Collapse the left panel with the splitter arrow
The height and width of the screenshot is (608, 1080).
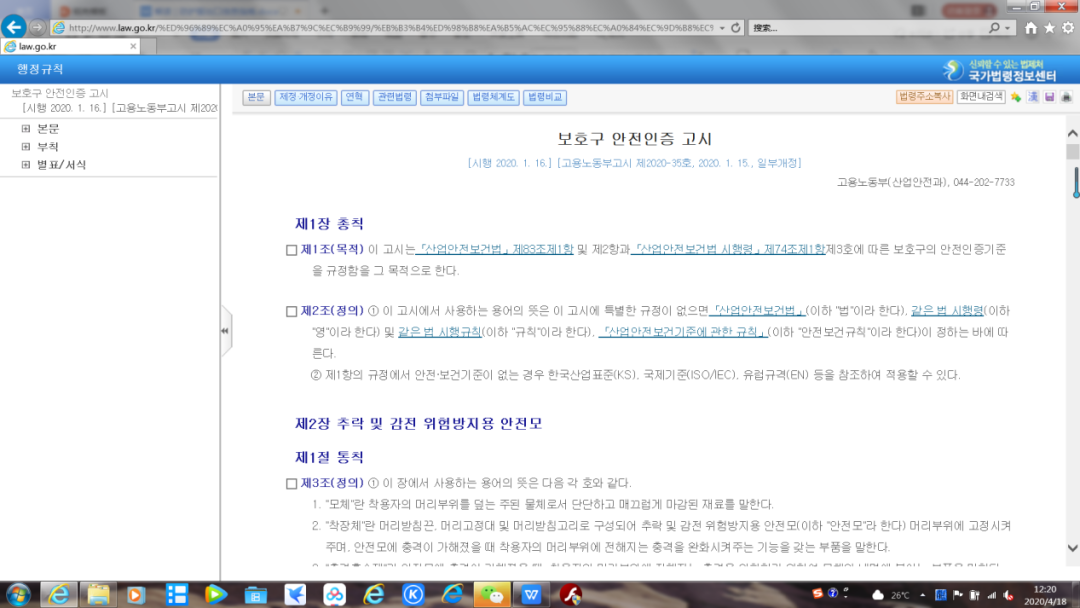pos(225,330)
